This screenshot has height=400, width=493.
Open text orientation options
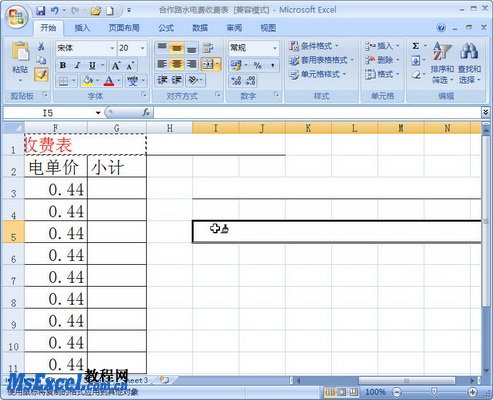[x=195, y=80]
